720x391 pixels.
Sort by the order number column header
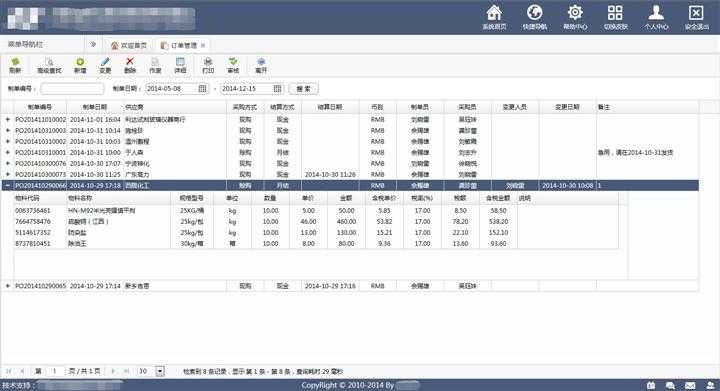pos(40,107)
